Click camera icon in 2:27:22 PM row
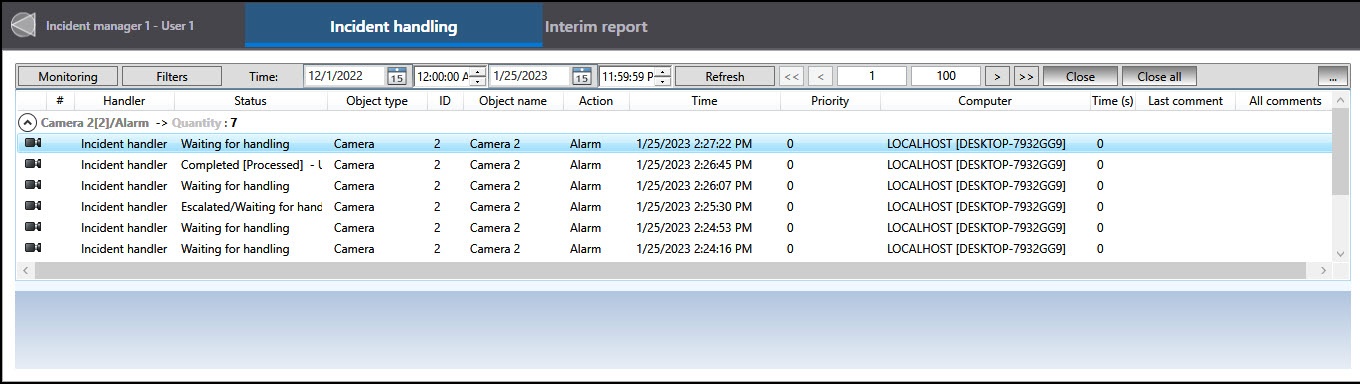 [33, 143]
